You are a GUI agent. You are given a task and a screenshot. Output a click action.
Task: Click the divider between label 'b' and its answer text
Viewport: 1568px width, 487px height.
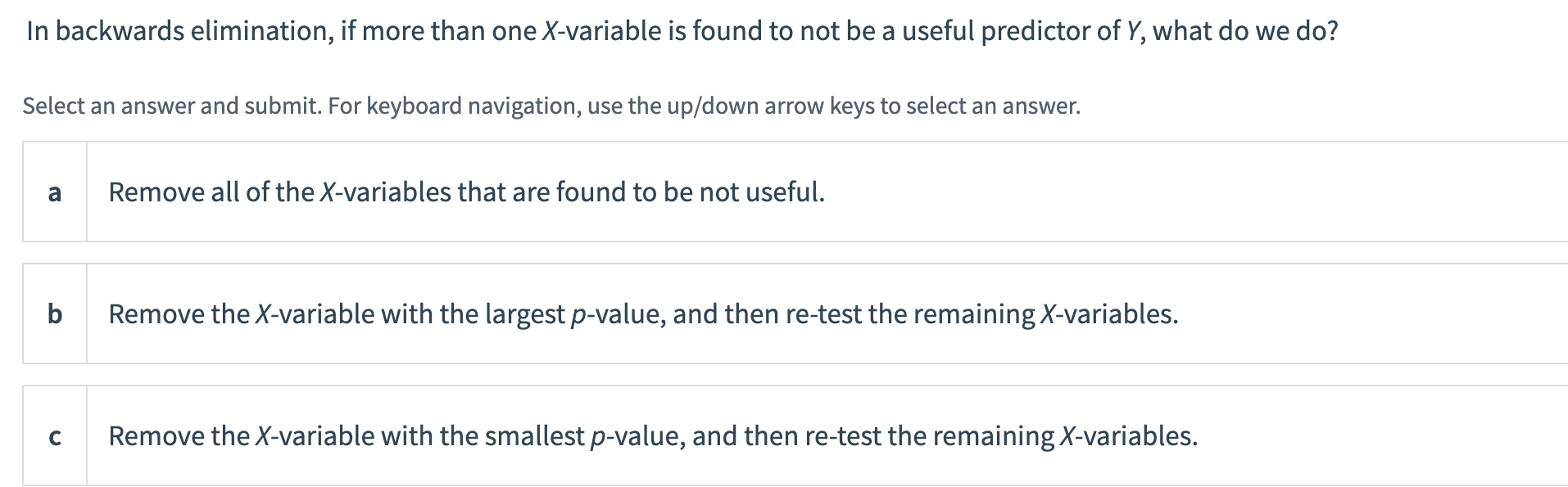click(x=88, y=313)
